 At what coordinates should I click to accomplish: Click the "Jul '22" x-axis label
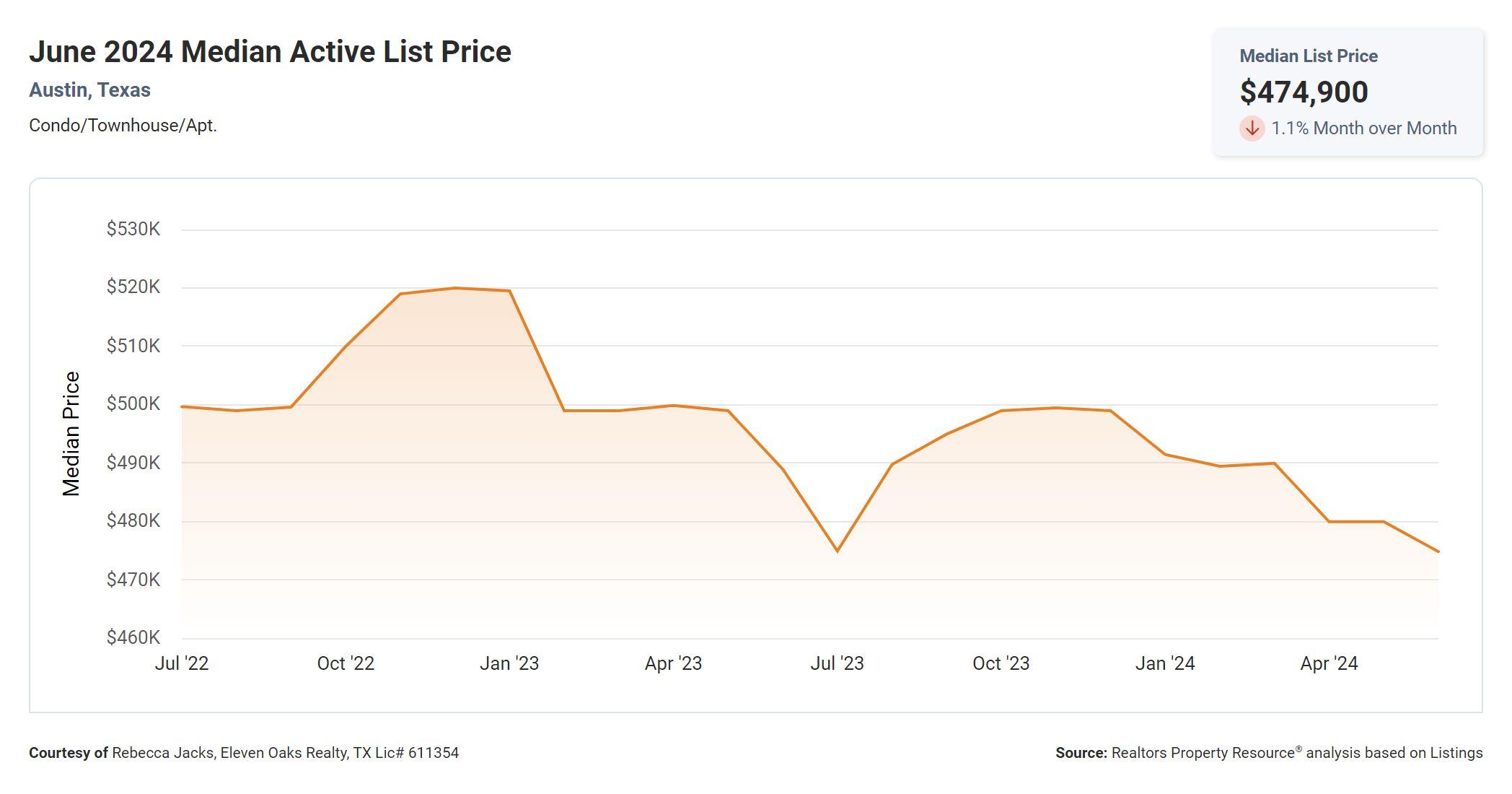point(182,663)
